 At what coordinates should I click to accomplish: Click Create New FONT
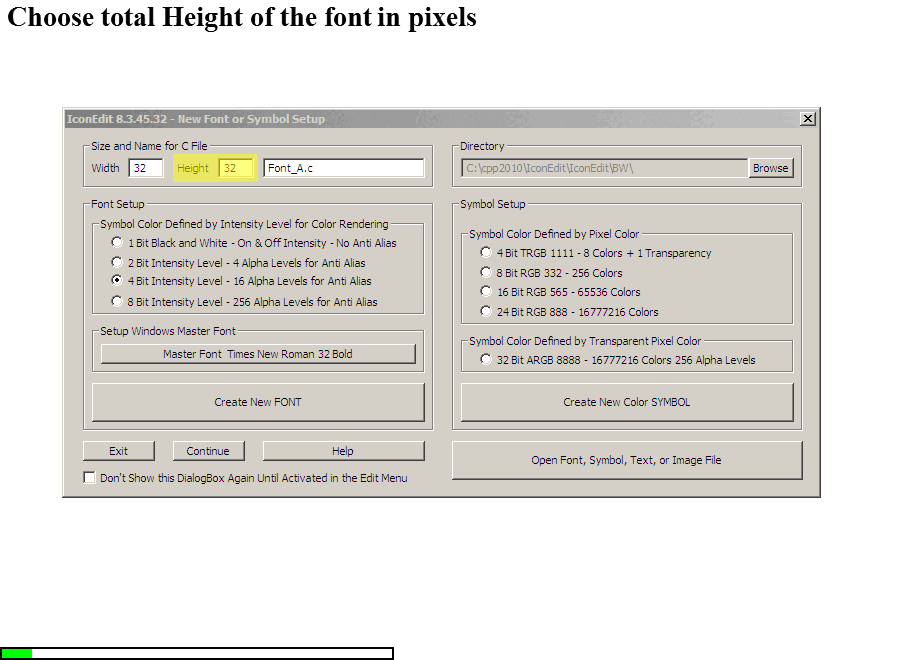[x=257, y=402]
